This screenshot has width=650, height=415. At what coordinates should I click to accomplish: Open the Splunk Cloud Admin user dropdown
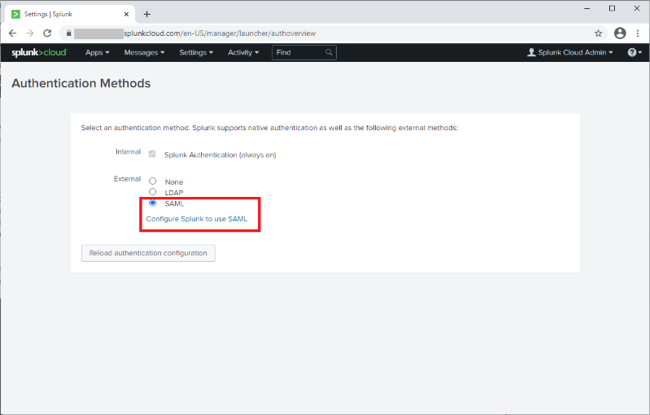[x=570, y=52]
